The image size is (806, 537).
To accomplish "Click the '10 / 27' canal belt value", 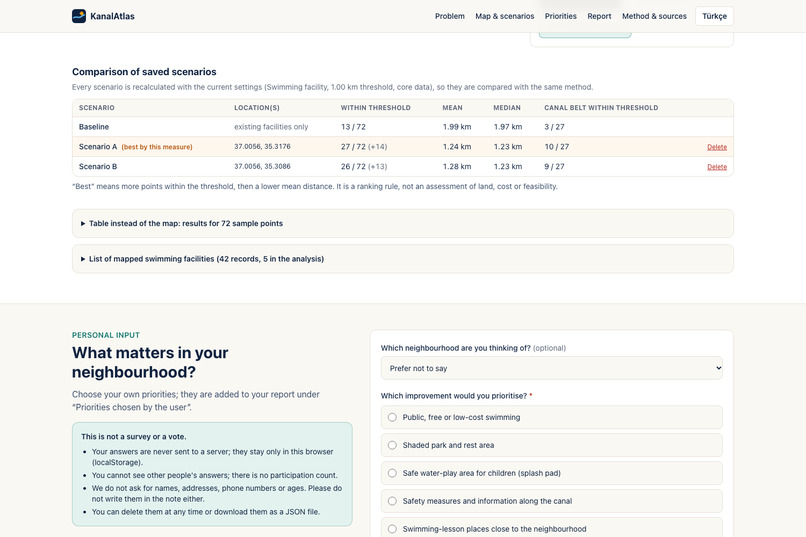I will 557,147.
